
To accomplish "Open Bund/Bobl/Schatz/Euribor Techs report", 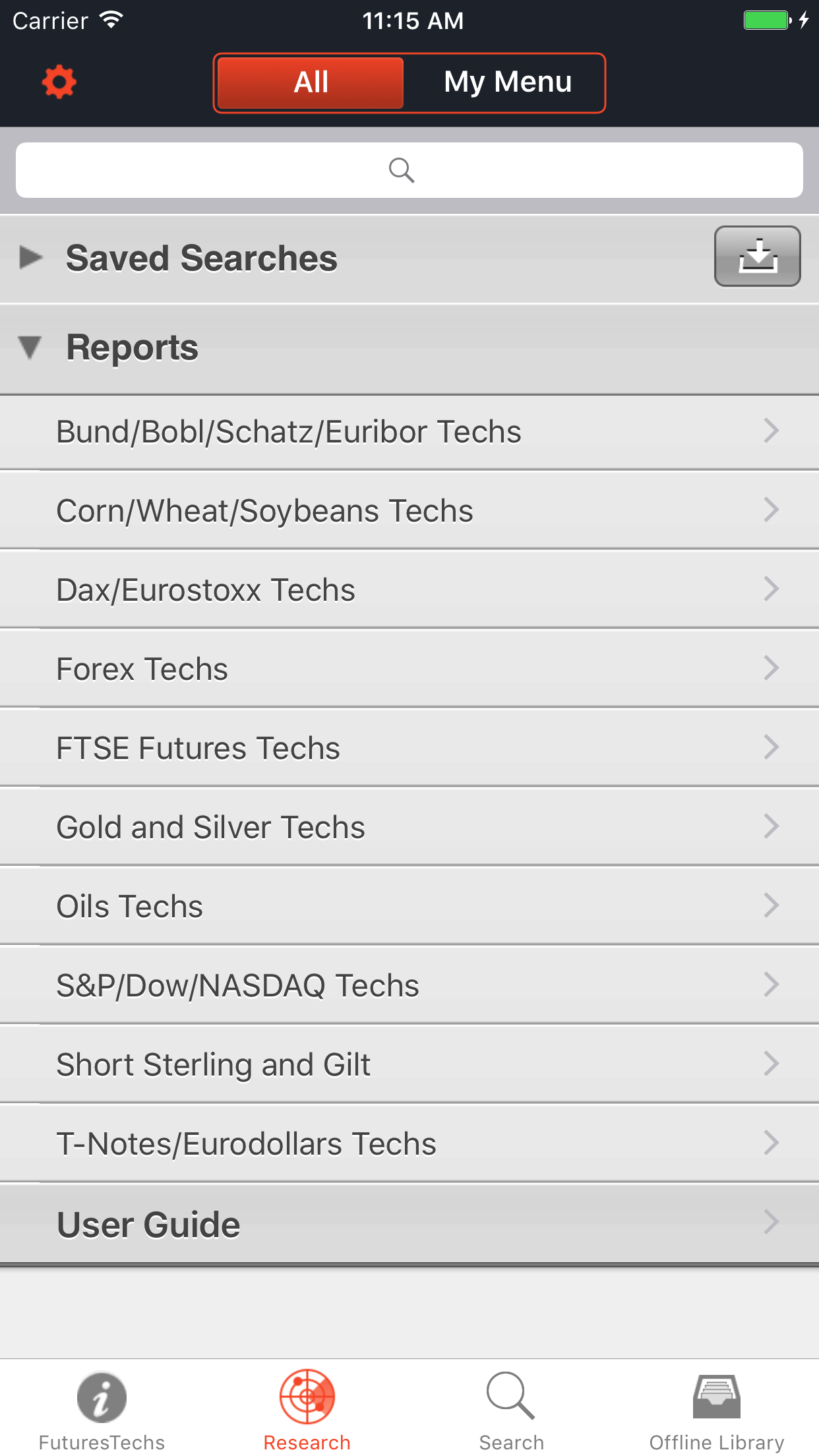I will pos(409,432).
